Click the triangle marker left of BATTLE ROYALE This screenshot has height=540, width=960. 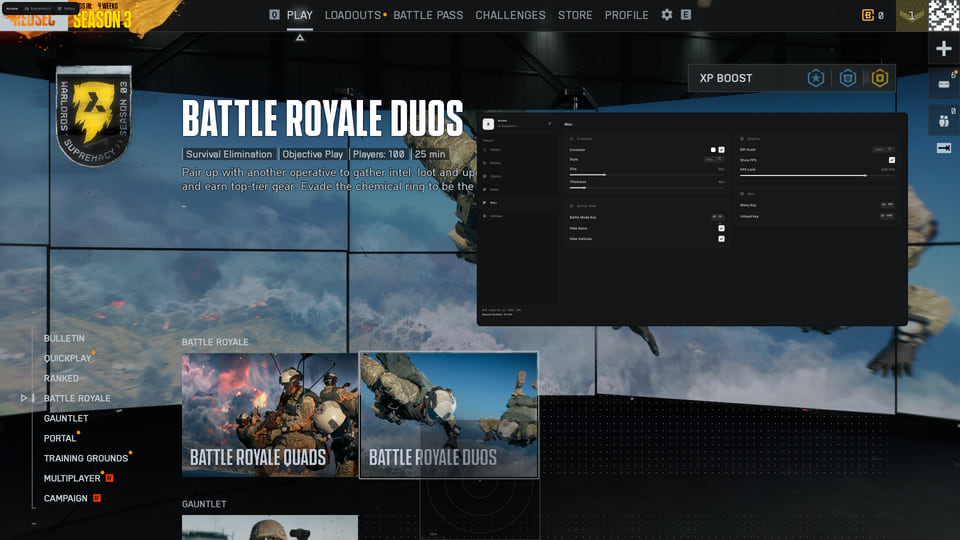23,398
